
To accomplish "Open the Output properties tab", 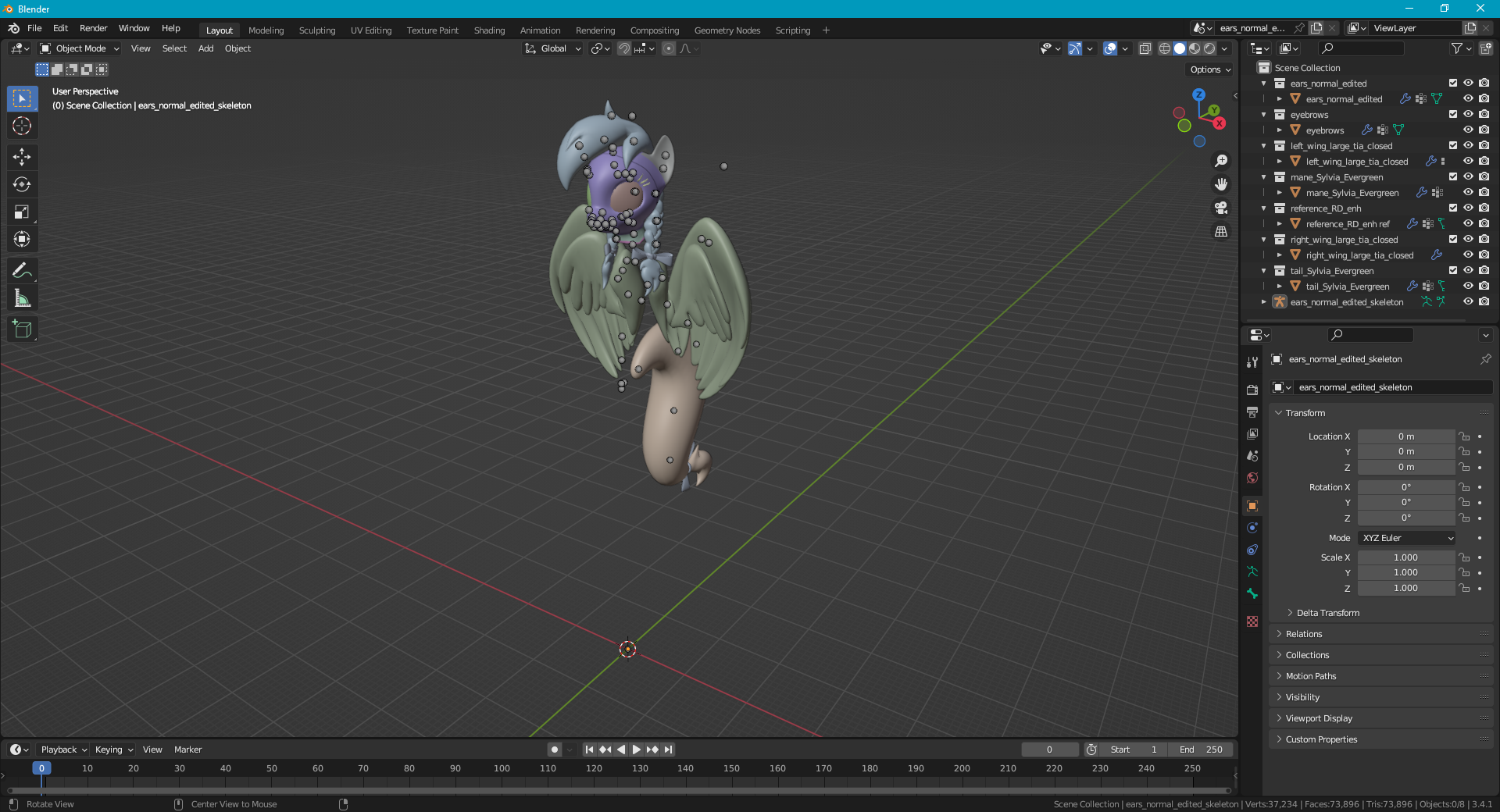I will point(1252,411).
